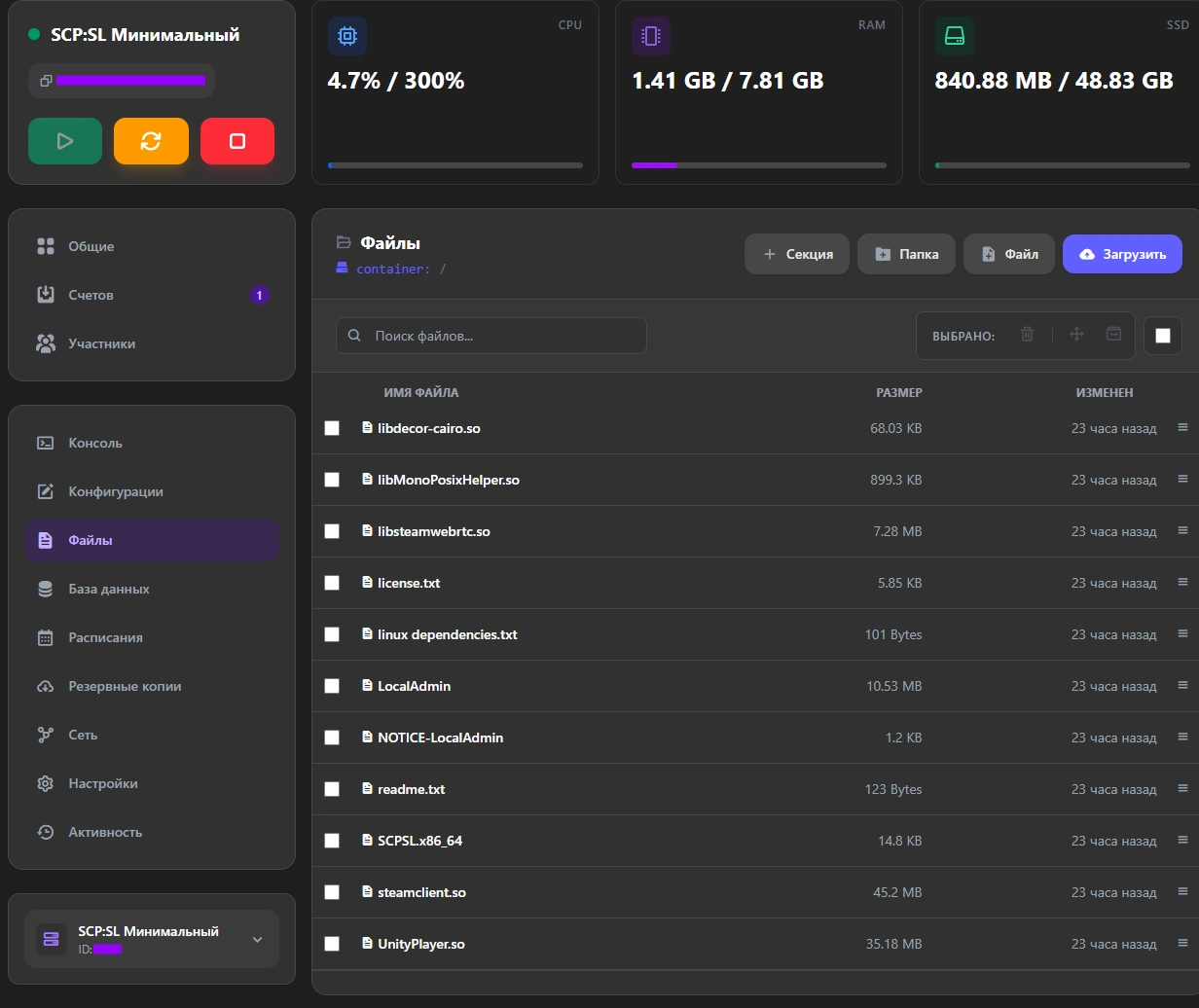The height and width of the screenshot is (1008, 1199).
Task: Click the notification badge next to Счетов
Action: (x=259, y=295)
